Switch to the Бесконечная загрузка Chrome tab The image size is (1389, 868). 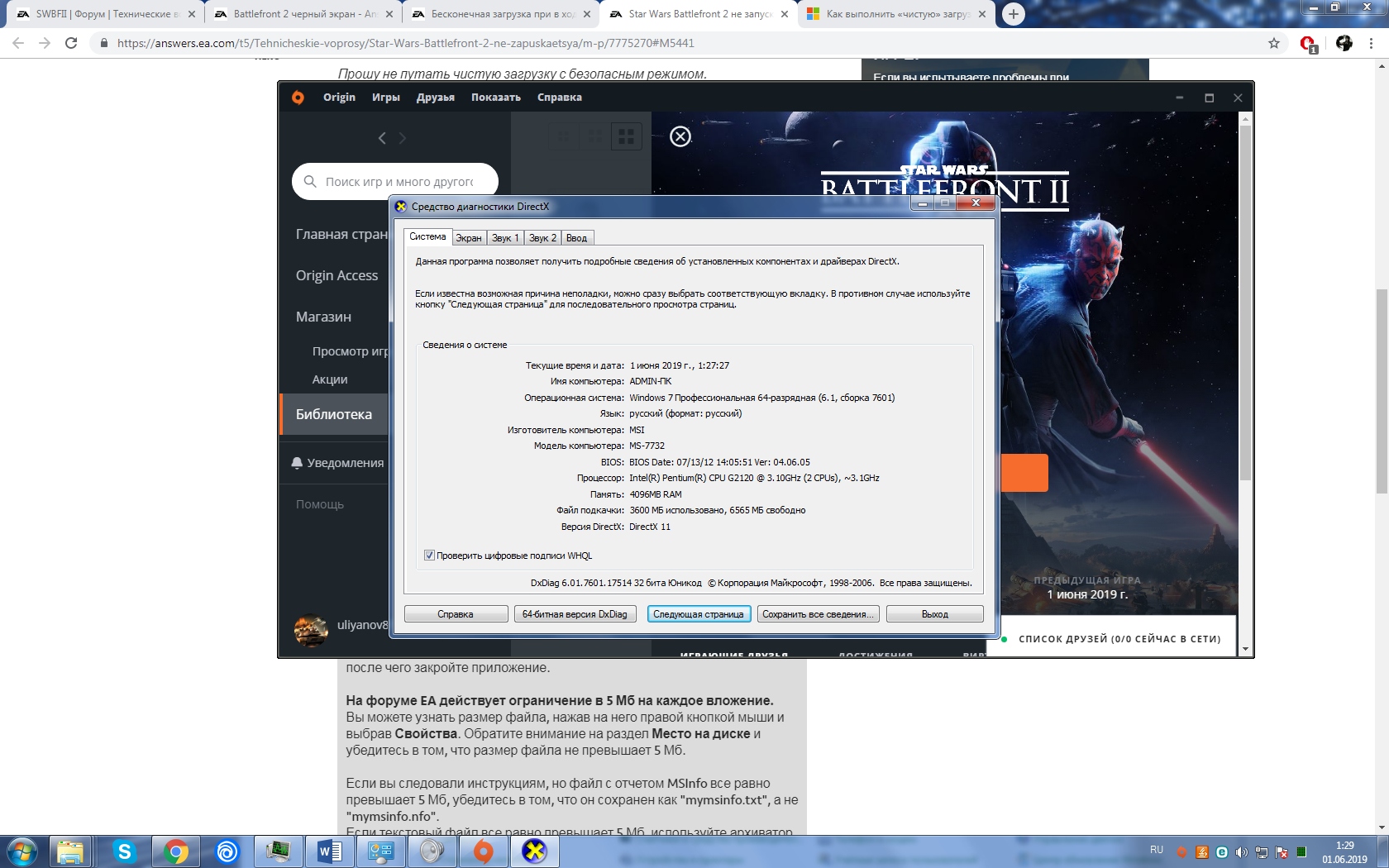501,14
